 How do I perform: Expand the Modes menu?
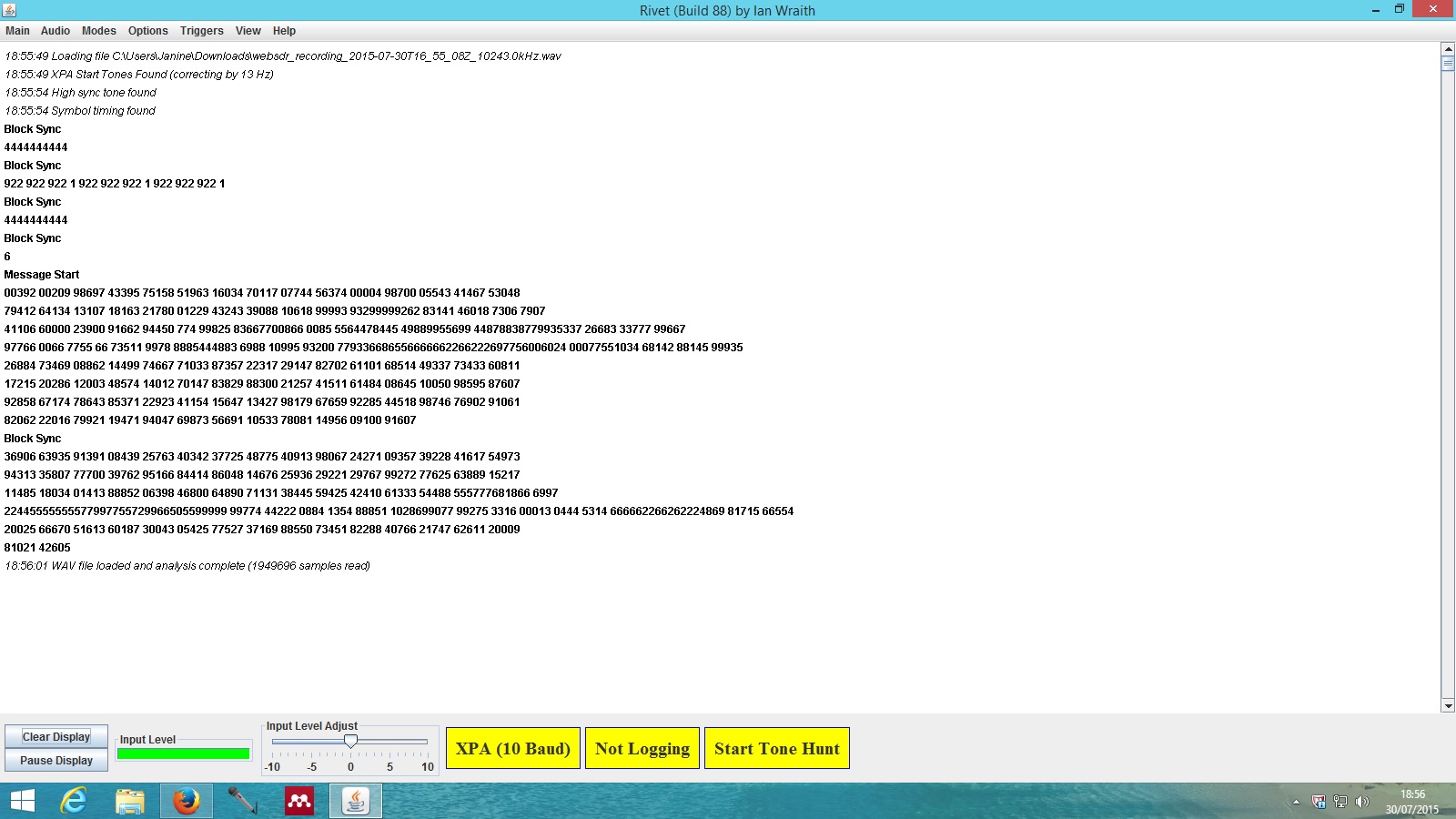click(x=99, y=31)
